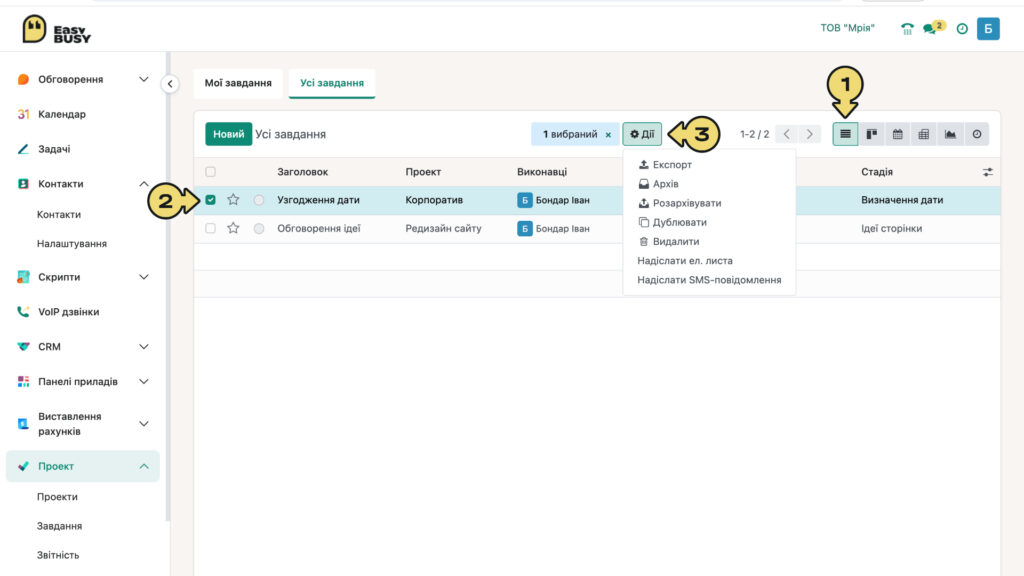Switch to kanban view icon
This screenshot has height=576, width=1024.
(871, 134)
